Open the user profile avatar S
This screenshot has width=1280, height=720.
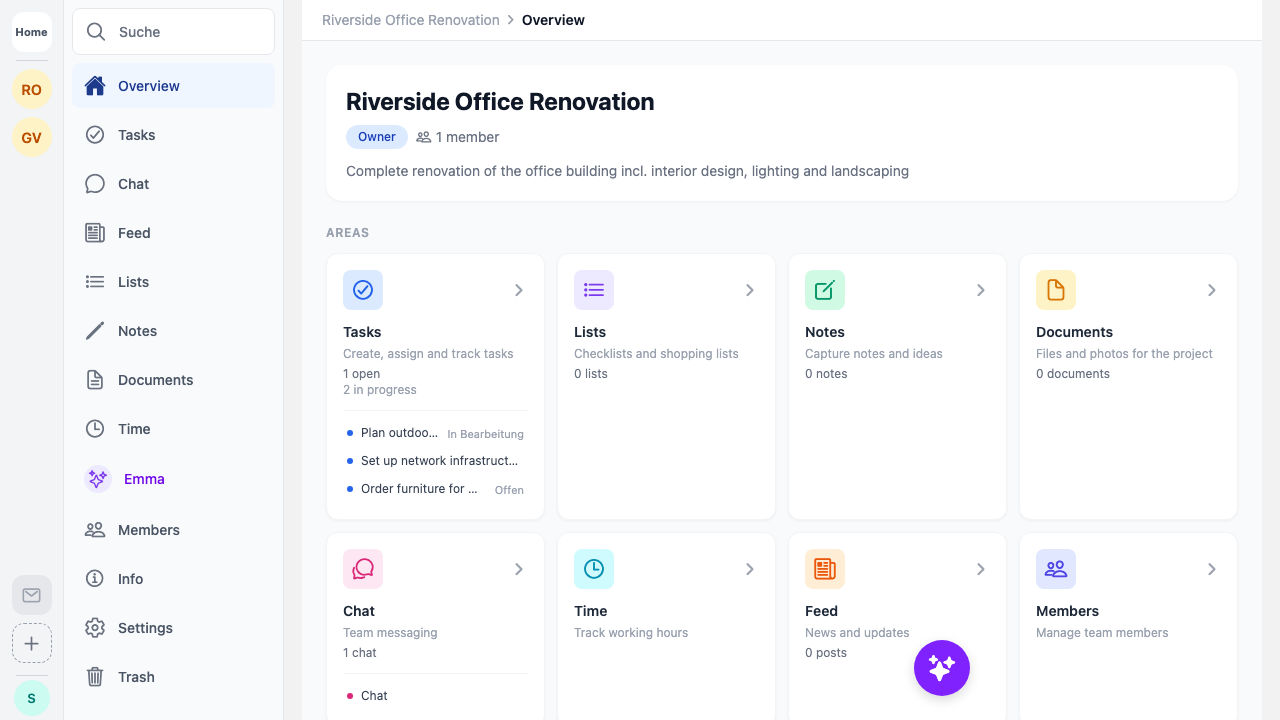[x=31, y=698]
